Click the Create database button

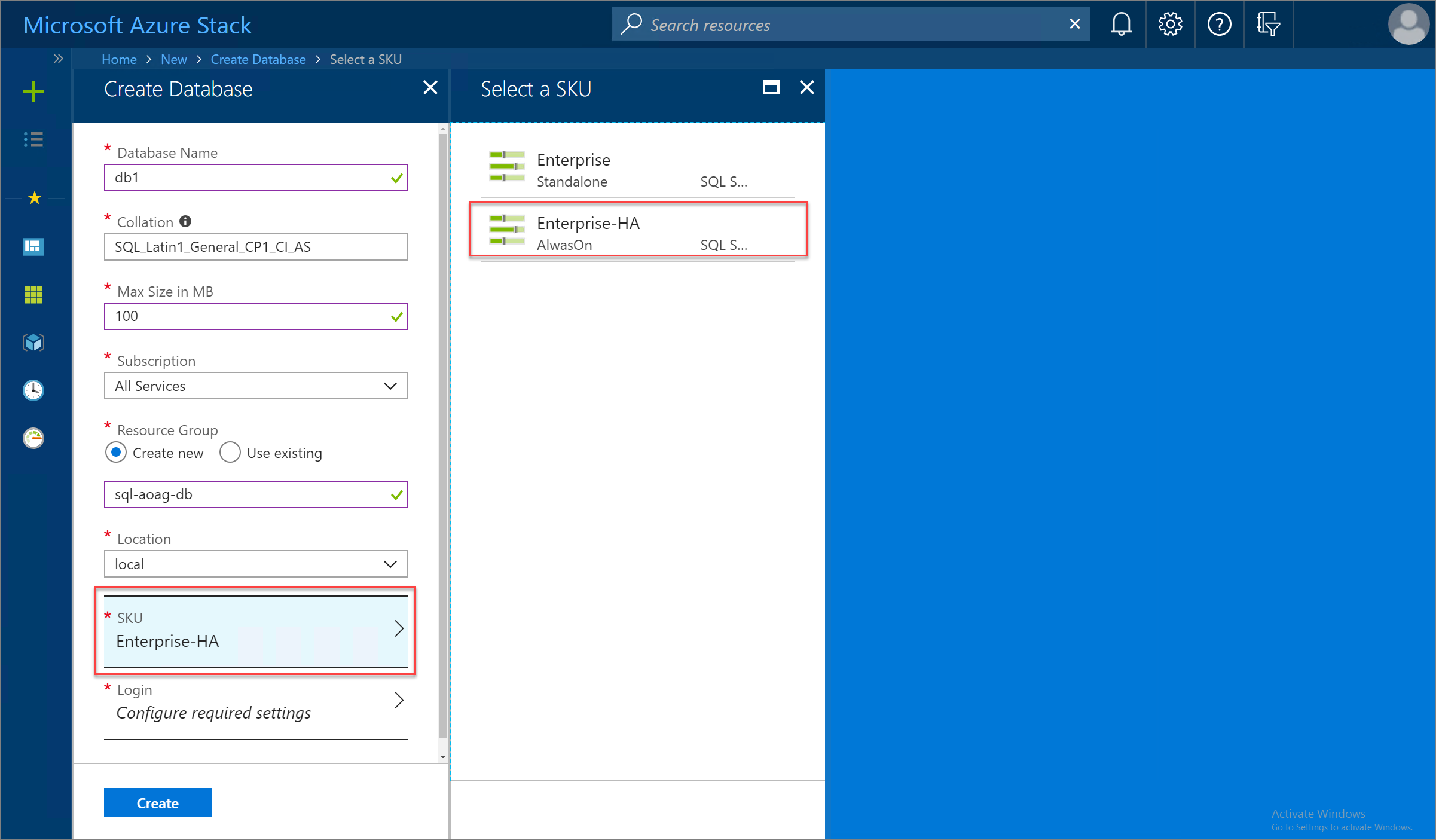[x=157, y=802]
